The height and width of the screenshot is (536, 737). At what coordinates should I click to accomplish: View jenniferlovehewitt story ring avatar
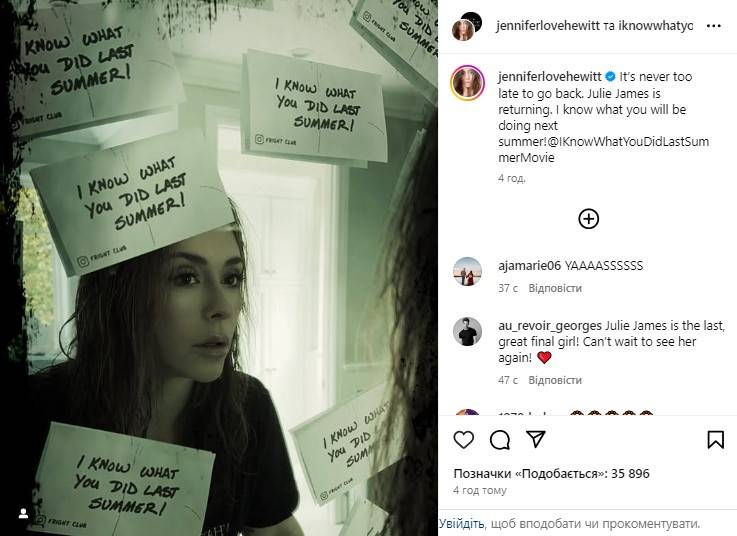click(468, 83)
